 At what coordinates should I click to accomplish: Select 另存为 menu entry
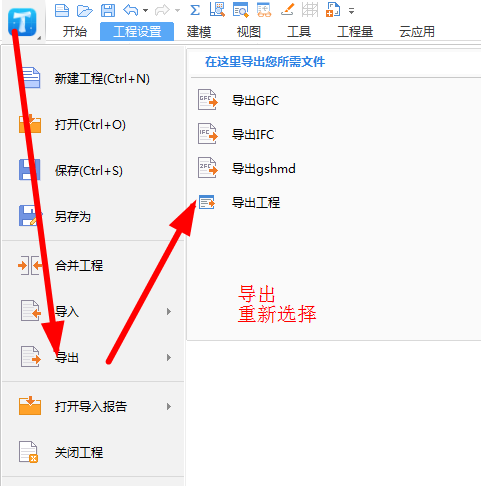(x=93, y=217)
